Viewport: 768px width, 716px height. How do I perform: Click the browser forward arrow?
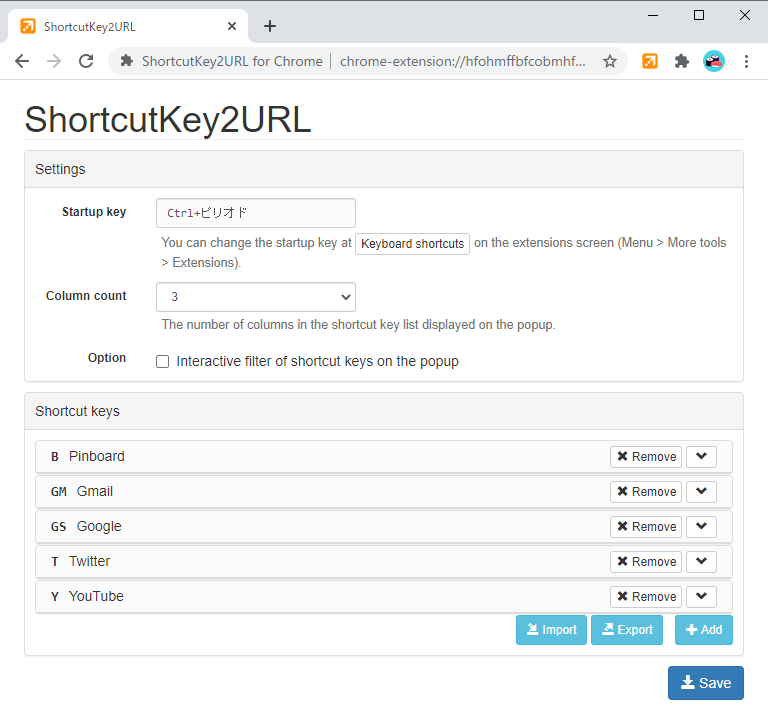(54, 61)
